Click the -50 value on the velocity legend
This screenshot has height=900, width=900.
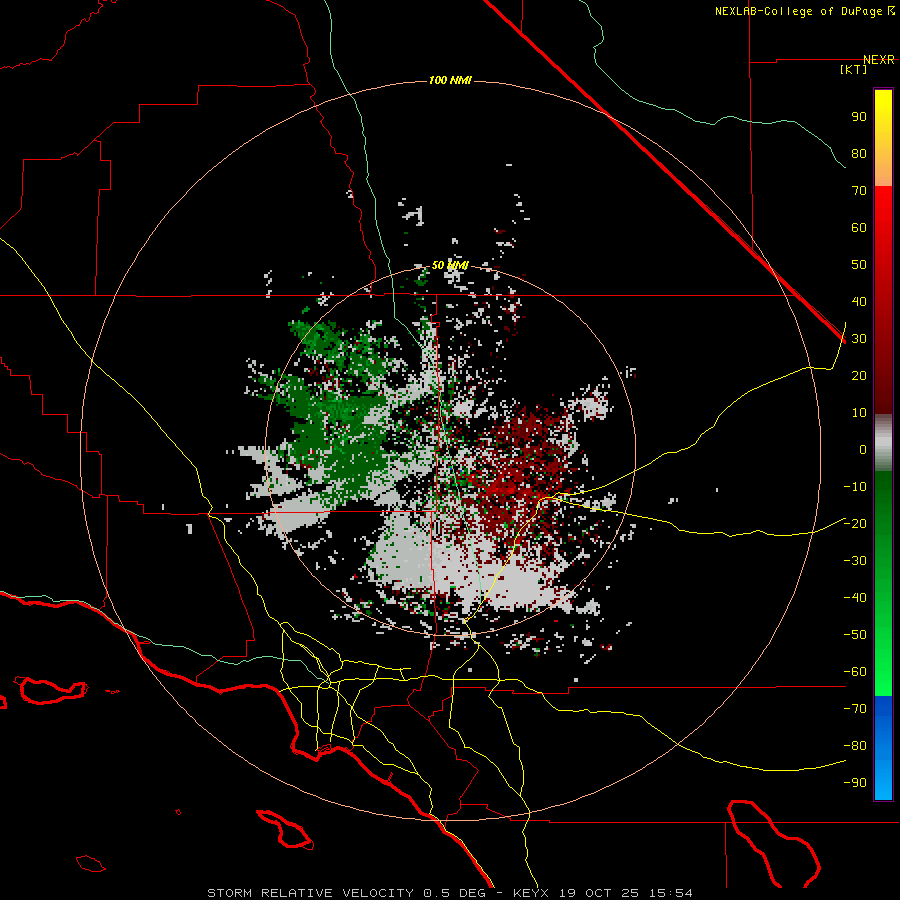(x=855, y=635)
